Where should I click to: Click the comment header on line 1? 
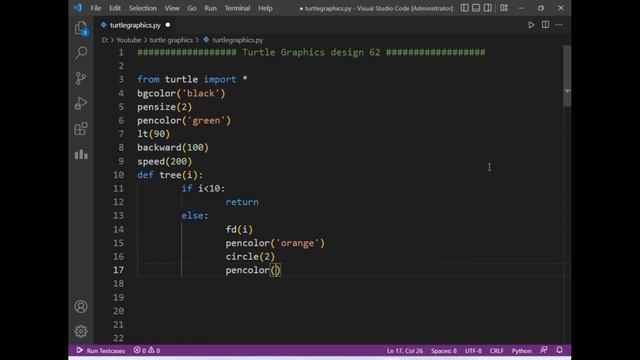tap(311, 52)
